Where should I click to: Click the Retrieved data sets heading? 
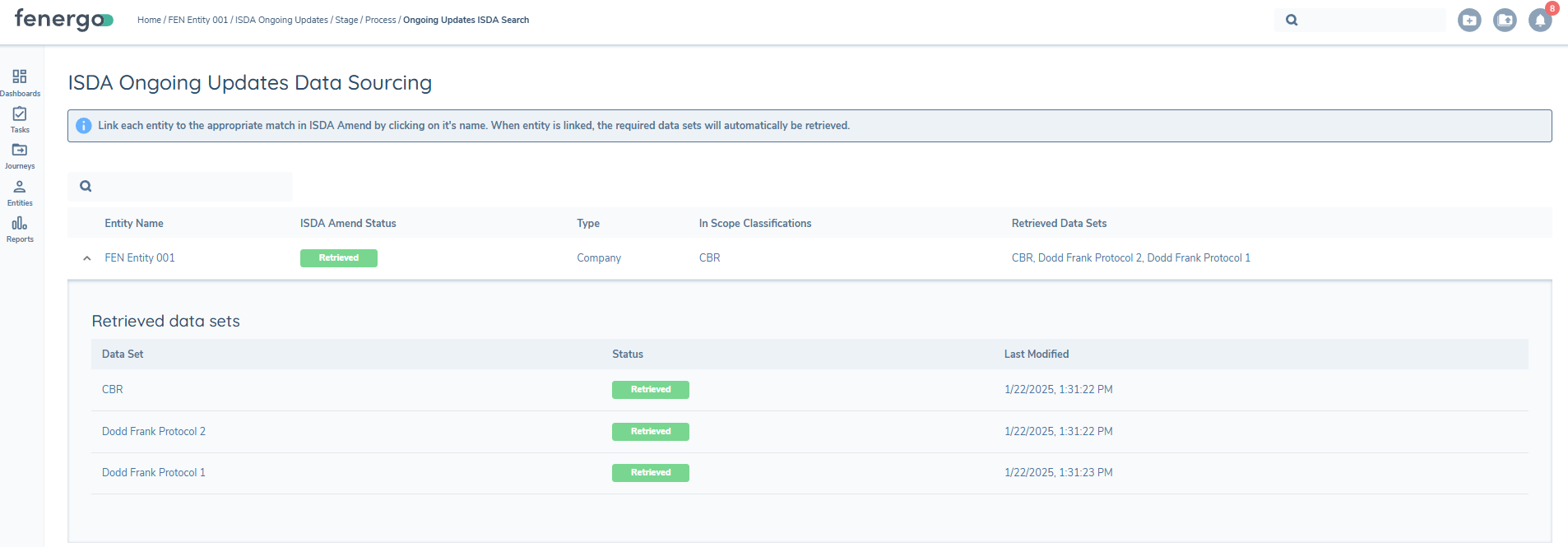point(166,322)
